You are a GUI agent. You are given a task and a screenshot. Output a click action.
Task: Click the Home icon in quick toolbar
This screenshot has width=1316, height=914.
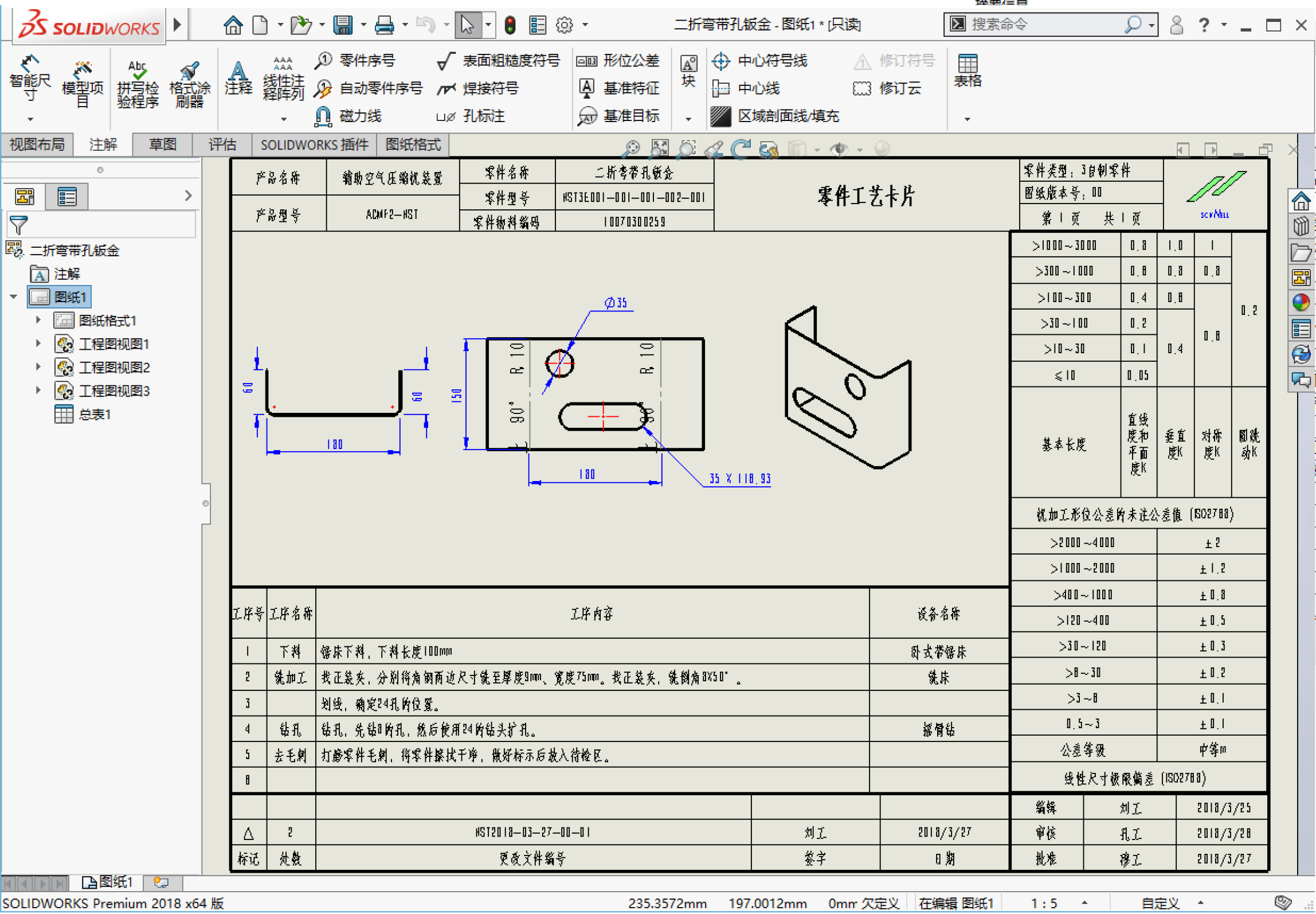(x=233, y=25)
